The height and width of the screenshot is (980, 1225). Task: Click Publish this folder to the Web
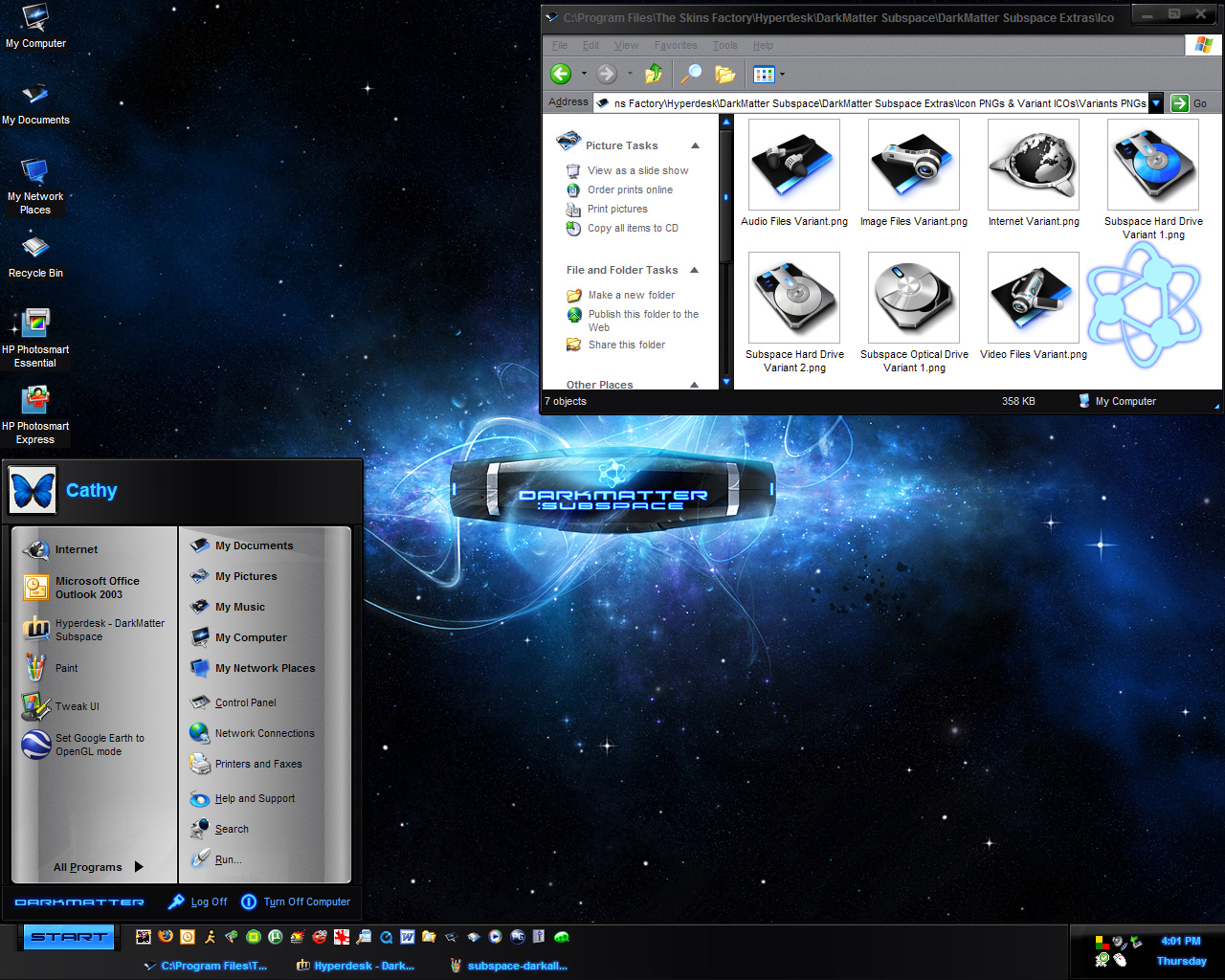point(643,321)
